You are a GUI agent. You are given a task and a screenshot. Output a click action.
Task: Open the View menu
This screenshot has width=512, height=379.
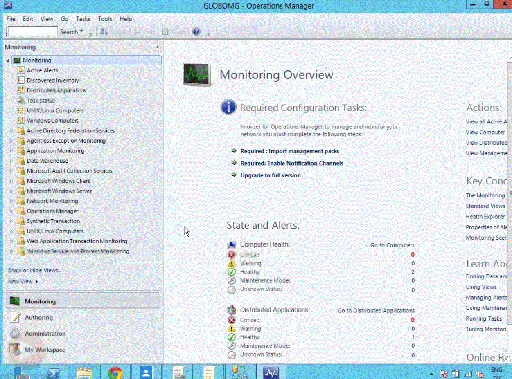click(47, 19)
